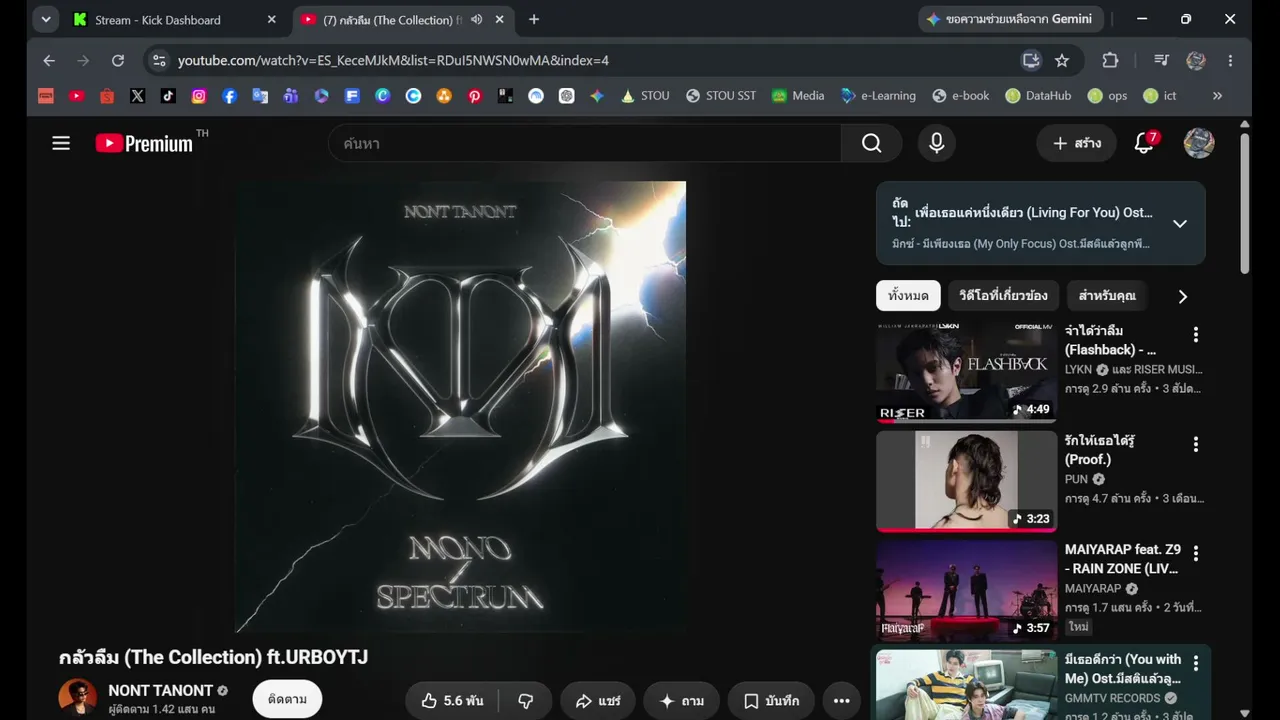Open the Instagram bookmark
The image size is (1280, 720).
coord(199,96)
